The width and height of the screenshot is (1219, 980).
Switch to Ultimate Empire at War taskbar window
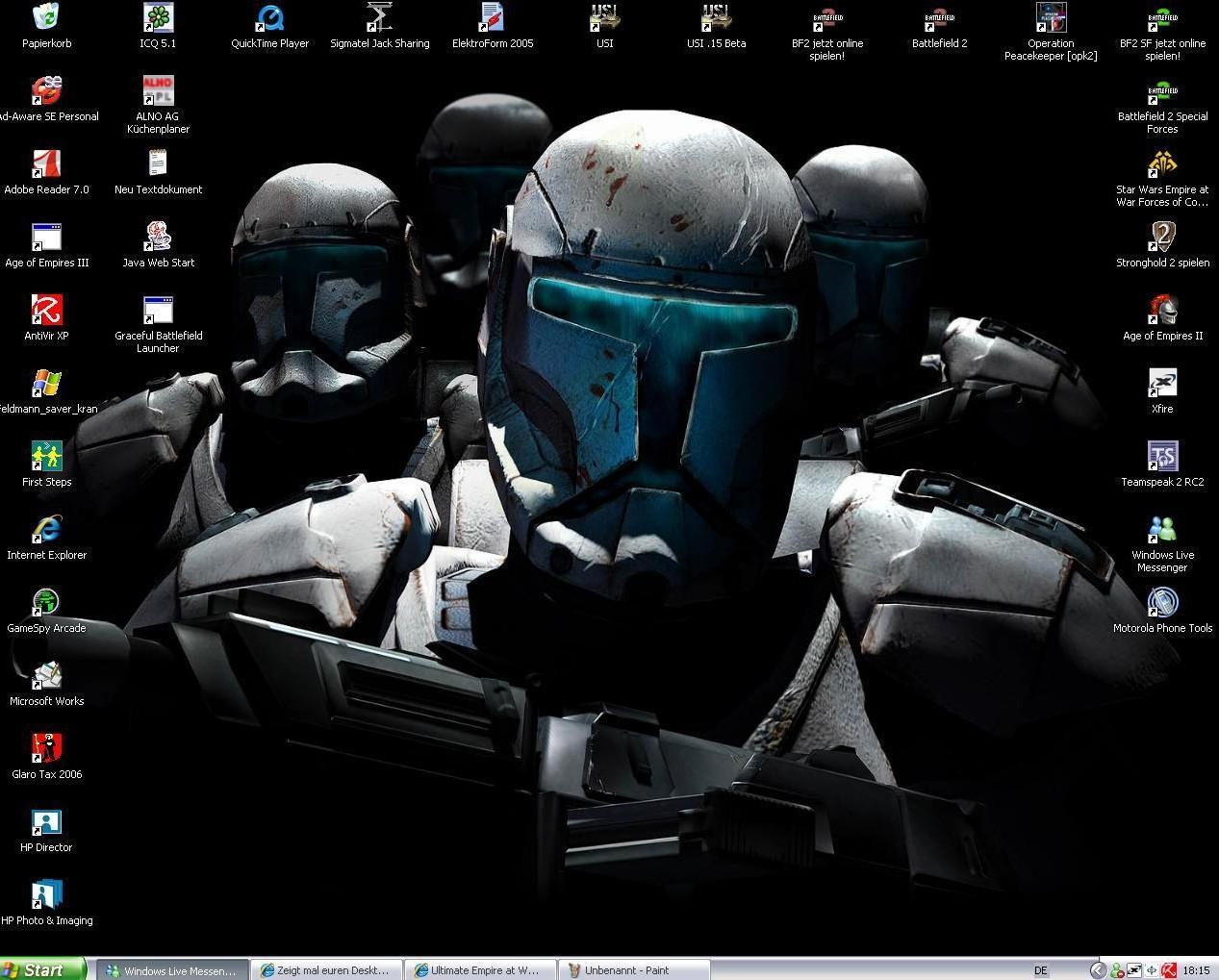click(480, 970)
